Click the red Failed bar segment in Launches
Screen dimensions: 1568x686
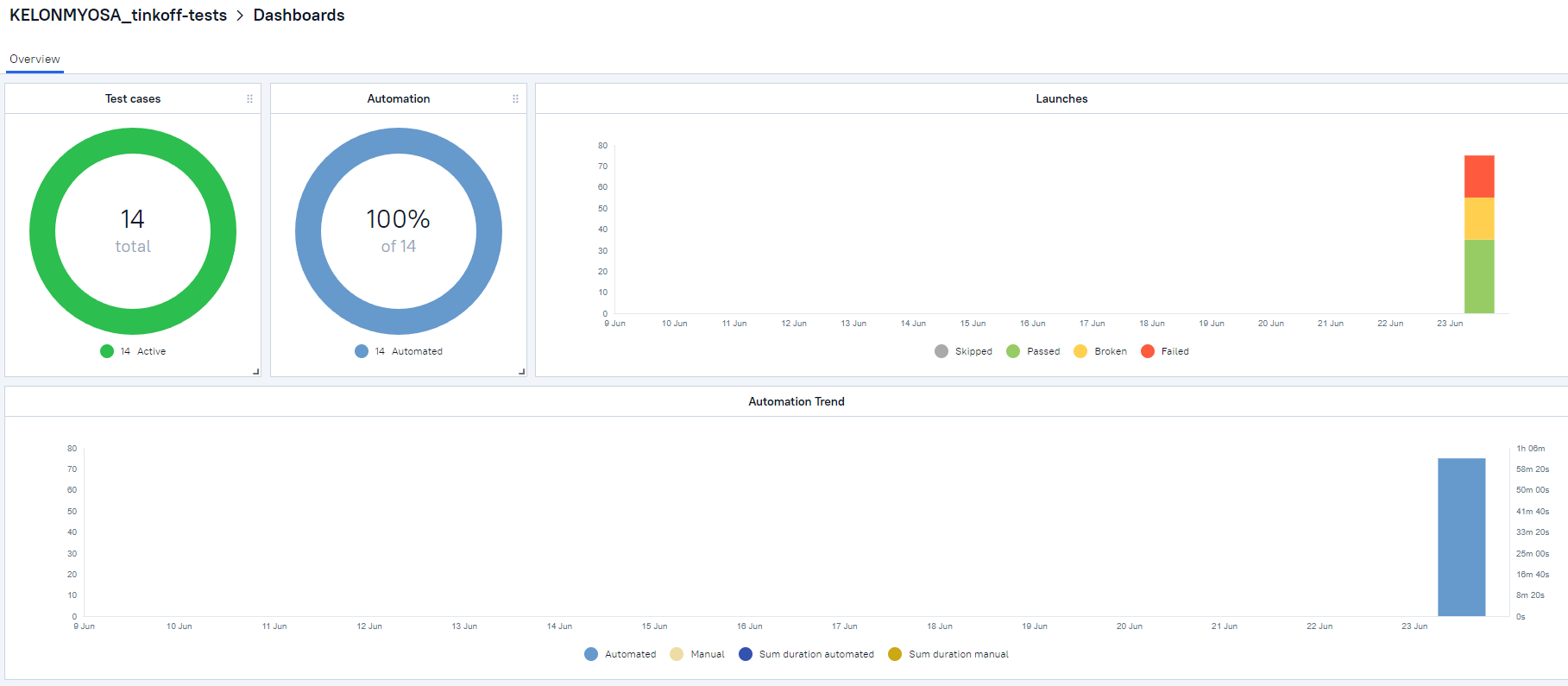[1479, 177]
